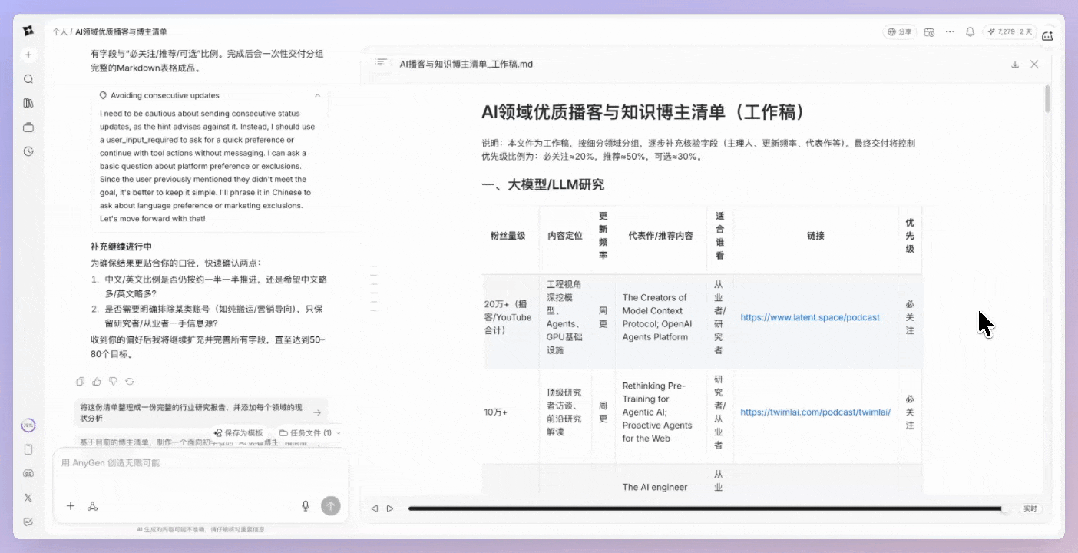The image size is (1078, 553).
Task: Click the 分享 share button
Action: click(899, 32)
